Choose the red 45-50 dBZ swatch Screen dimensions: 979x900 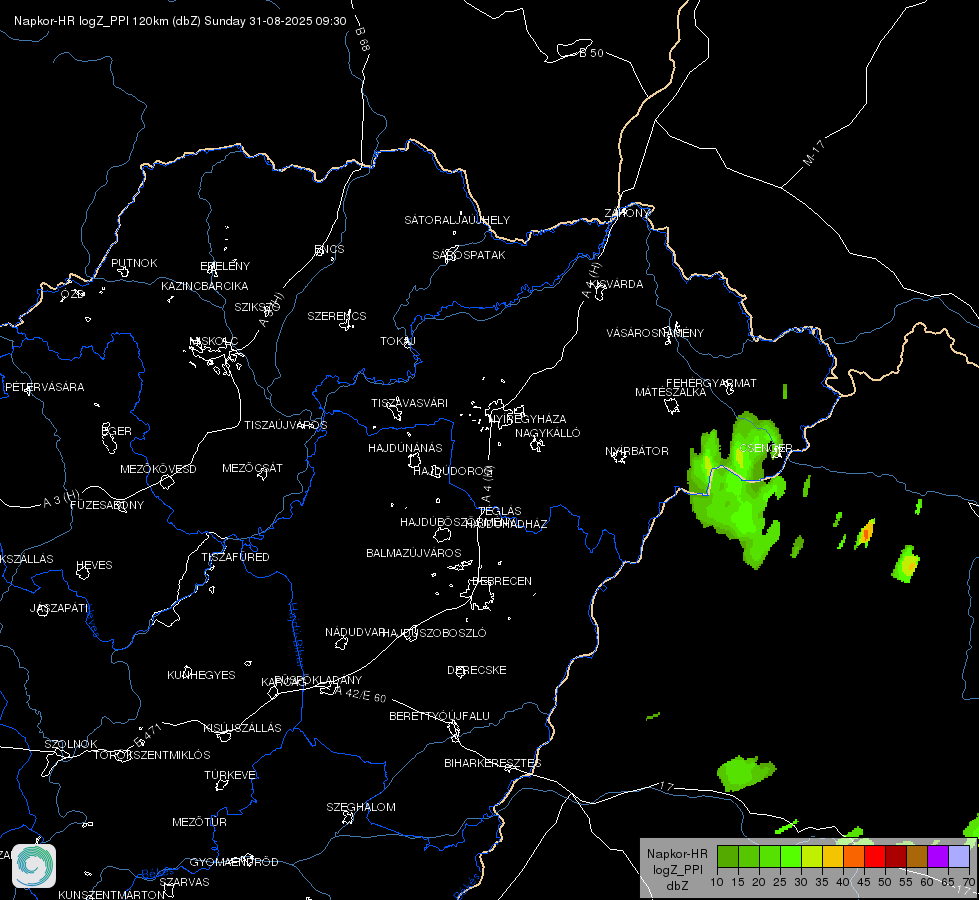[x=874, y=856]
